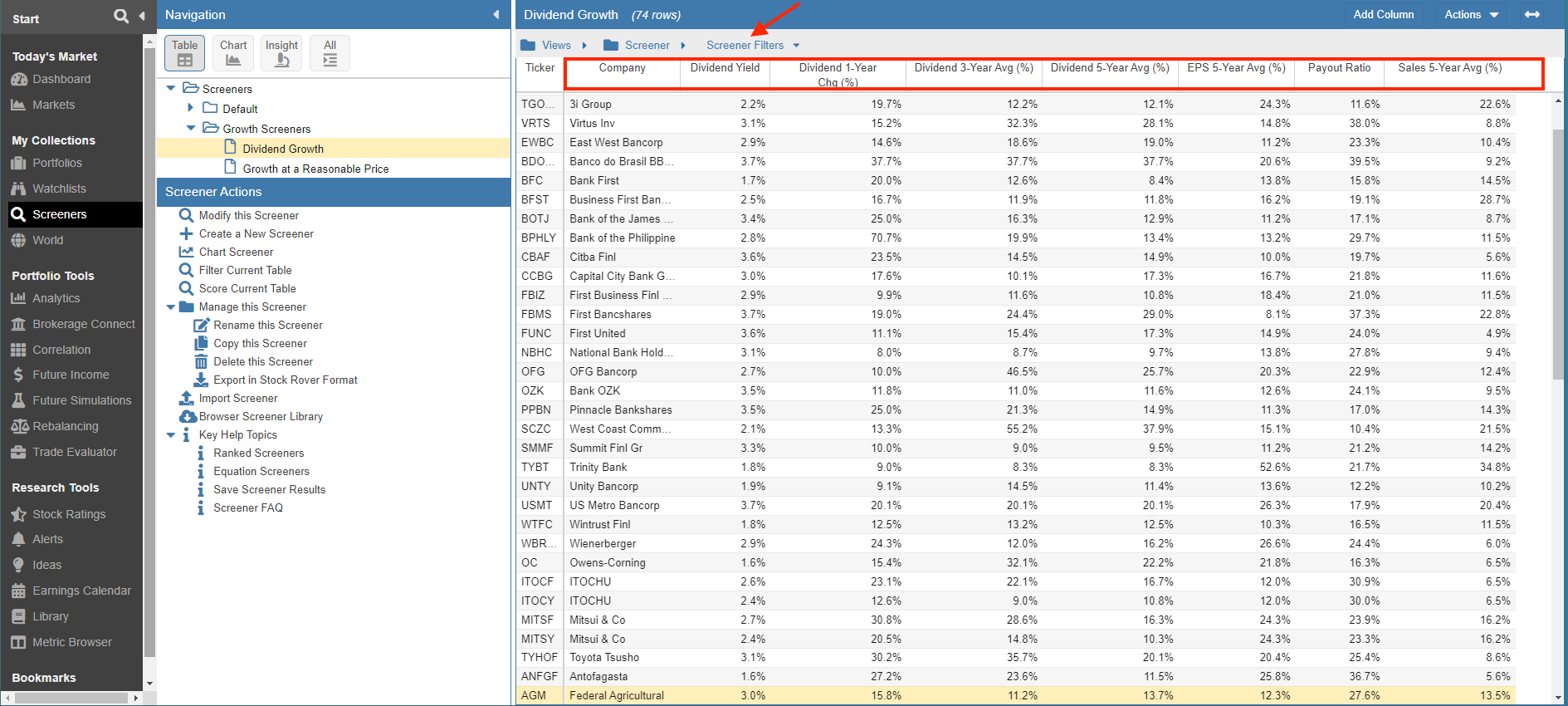1568x706 pixels.
Task: Click the double-arrow expand icon beside Actions
Action: (x=1532, y=14)
